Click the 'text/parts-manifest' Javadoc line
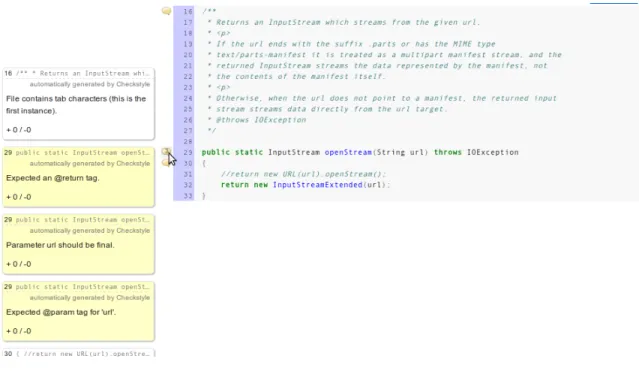 point(384,55)
